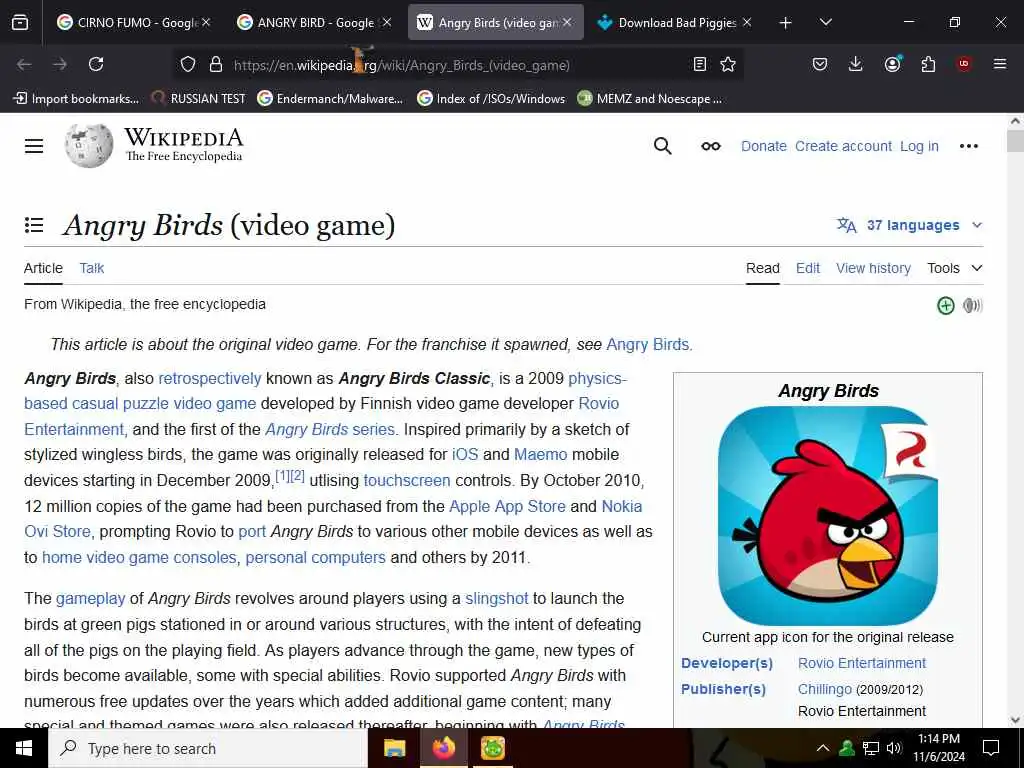This screenshot has width=1024, height=768.
Task: Click Donate link
Action: pyautogui.click(x=763, y=146)
